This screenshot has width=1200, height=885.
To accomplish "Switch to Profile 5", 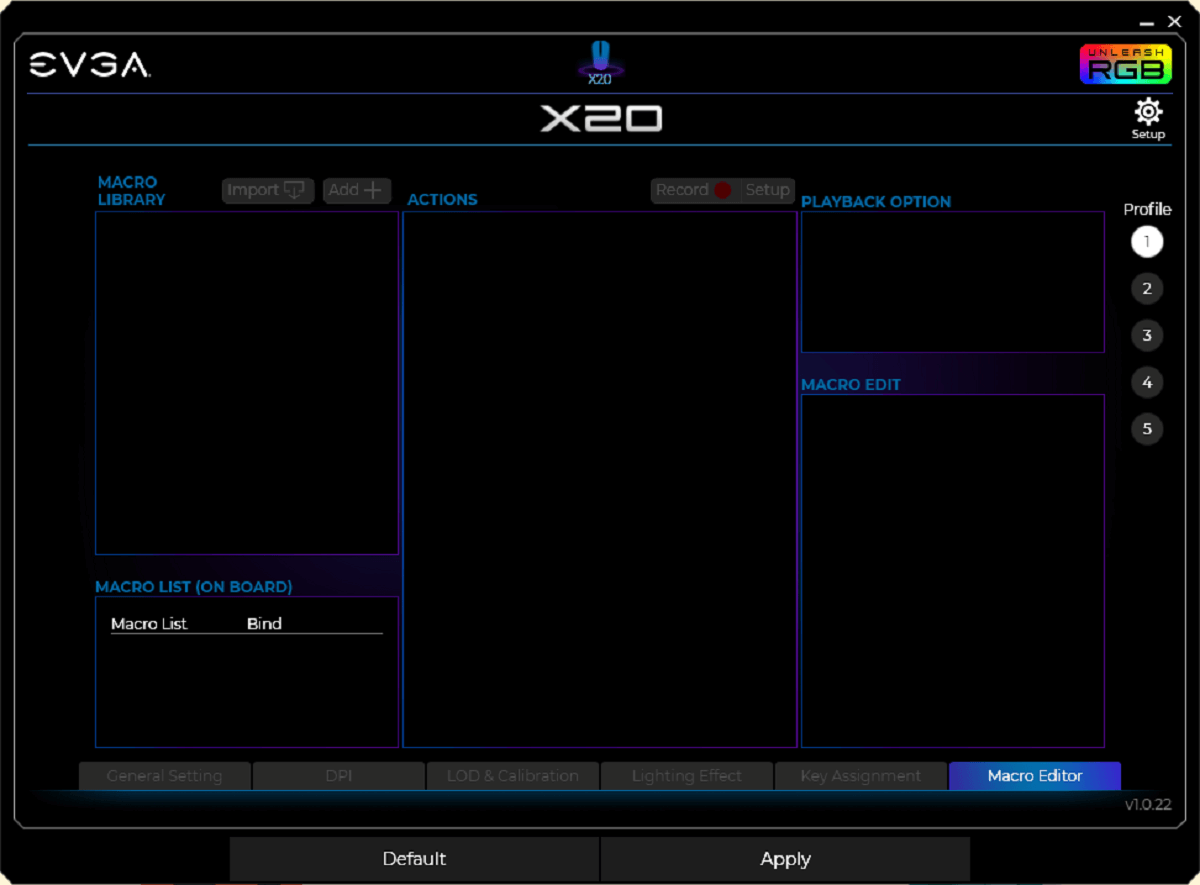I will coord(1147,430).
